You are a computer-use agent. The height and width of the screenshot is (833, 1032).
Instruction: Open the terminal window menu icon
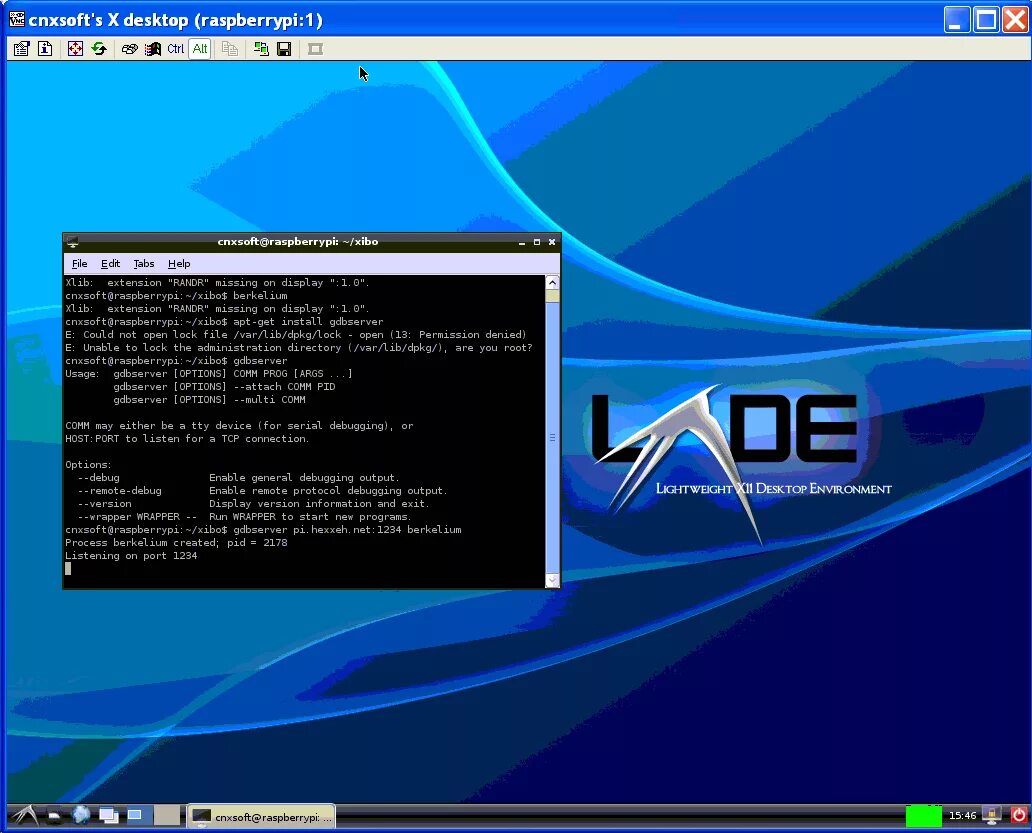coord(72,242)
